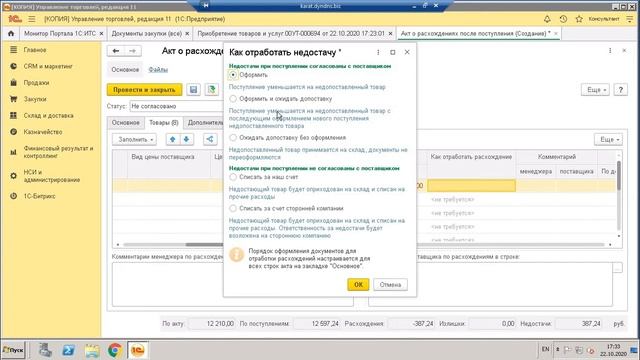Click Провести и закрыть button

pyautogui.click(x=144, y=89)
